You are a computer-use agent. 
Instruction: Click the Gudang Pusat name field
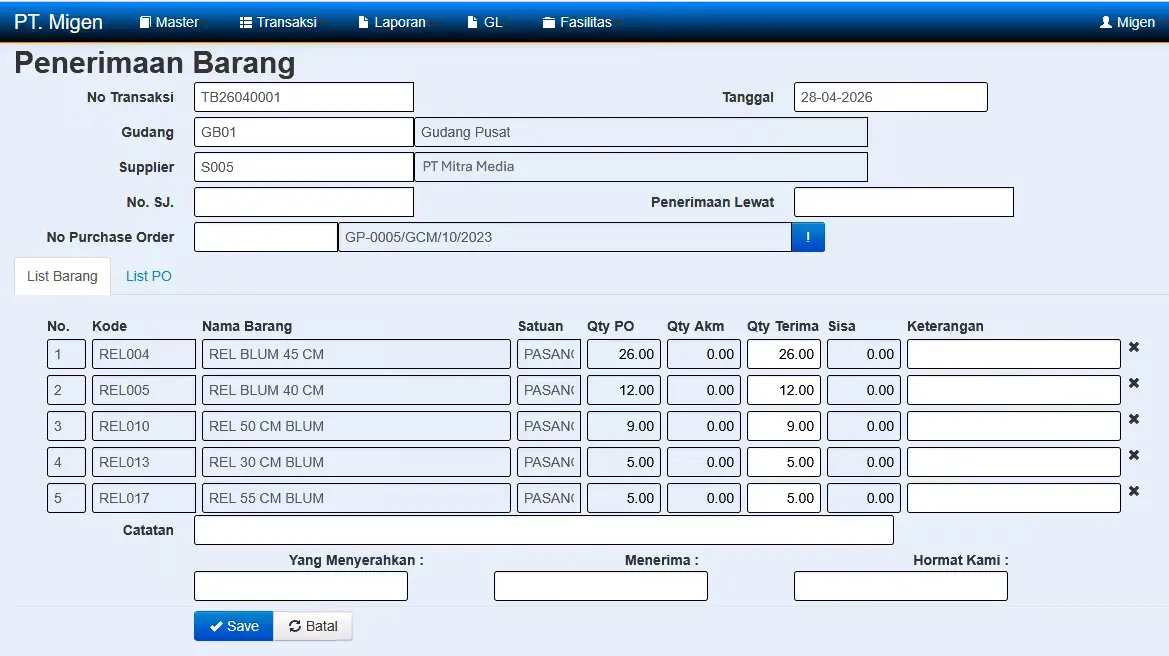coord(641,132)
